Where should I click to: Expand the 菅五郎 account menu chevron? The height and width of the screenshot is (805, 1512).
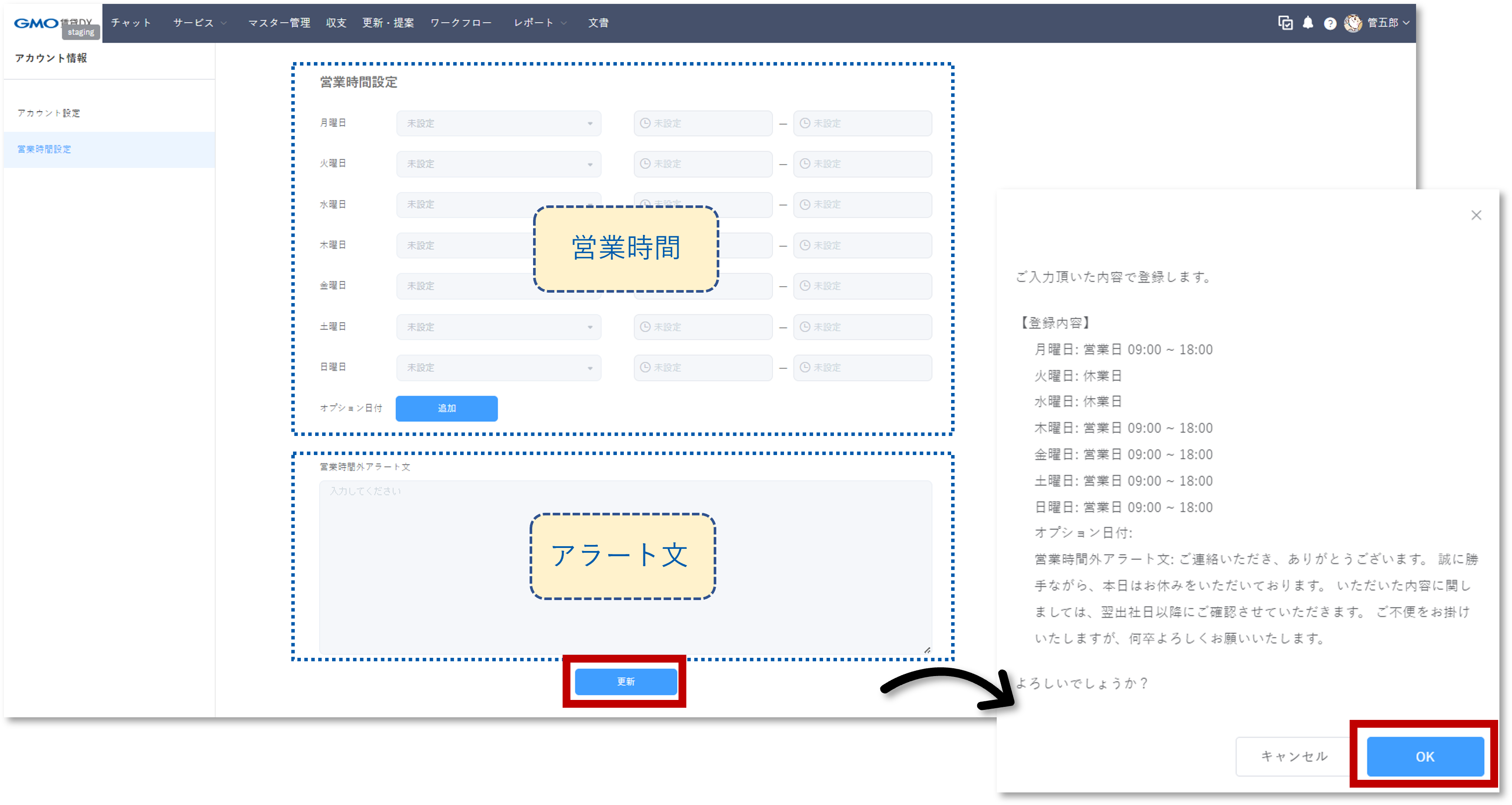(1405, 24)
